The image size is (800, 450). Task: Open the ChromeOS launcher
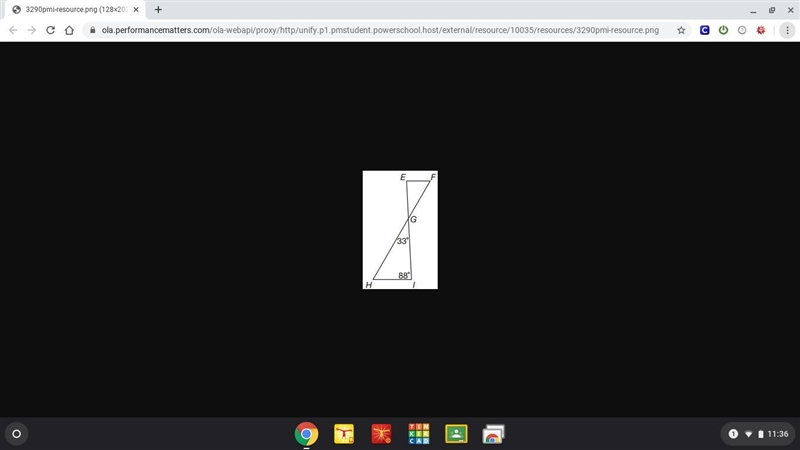point(16,434)
